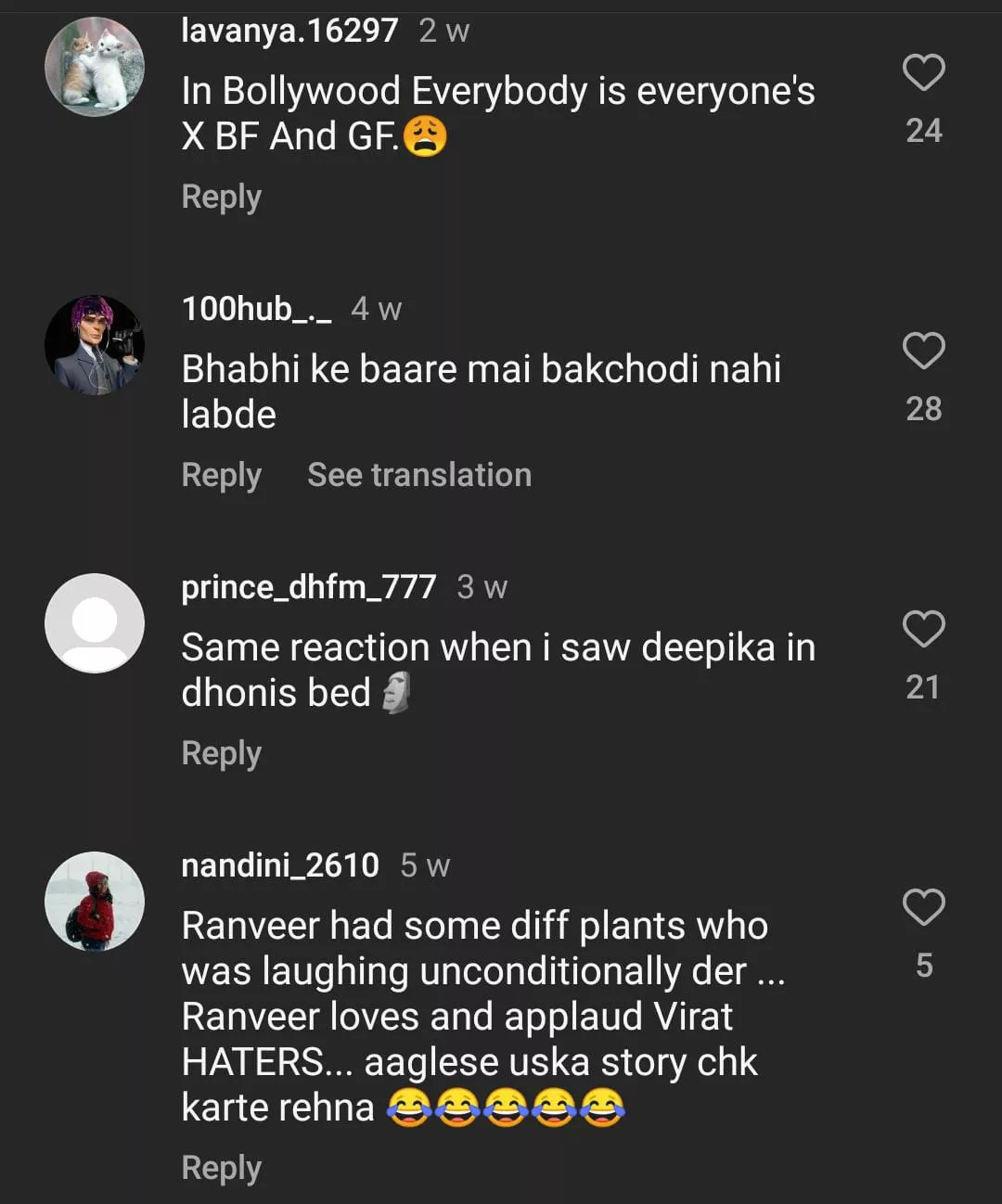Viewport: 1002px width, 1204px height.
Task: Heart nandini_2610's comment
Action: tap(923, 907)
